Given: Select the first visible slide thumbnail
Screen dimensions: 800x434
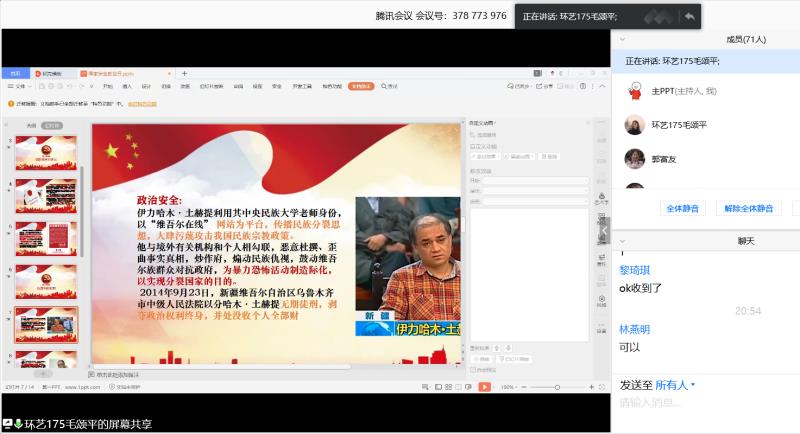Looking at the screenshot, I should 46,153.
